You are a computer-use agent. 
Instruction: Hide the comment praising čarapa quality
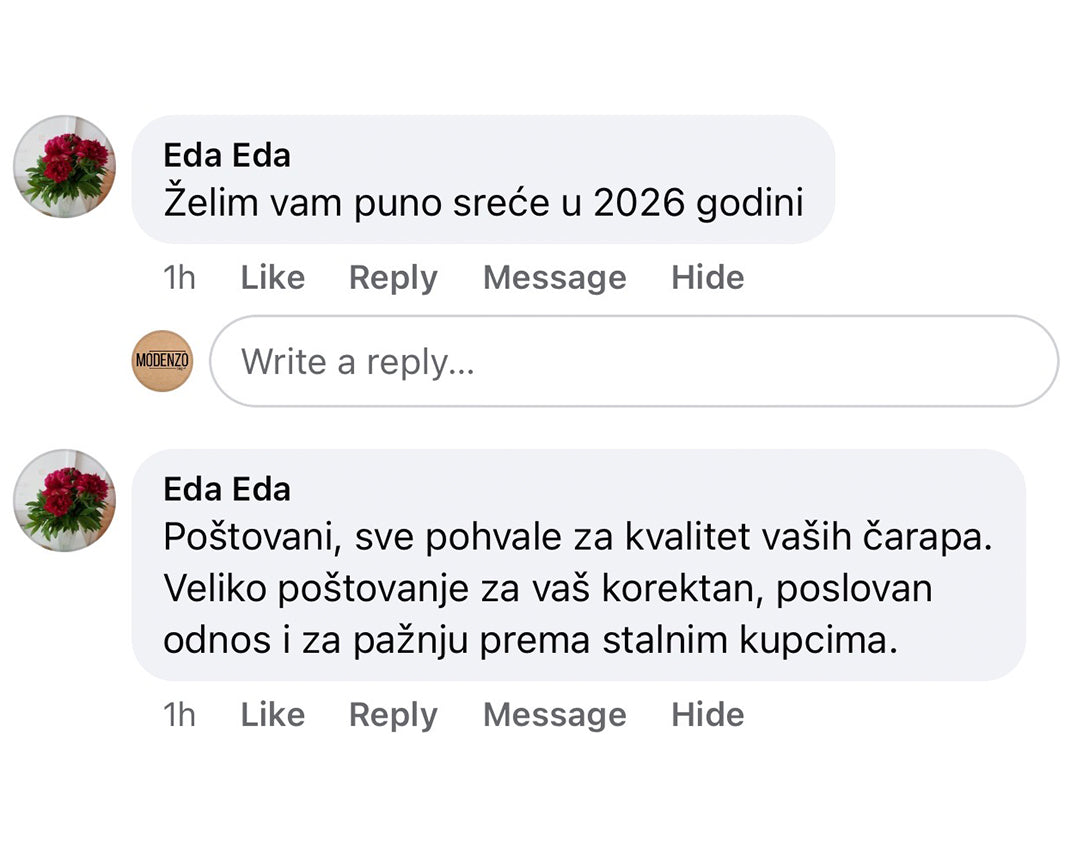pos(707,714)
